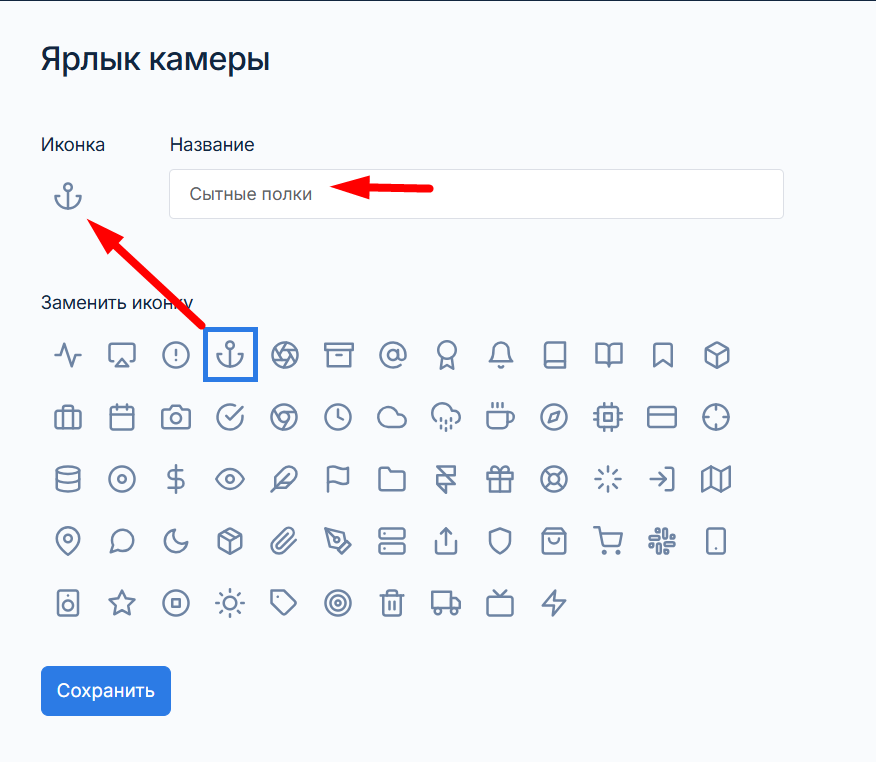The height and width of the screenshot is (762, 876).
Task: Select the map pin icon
Action: pos(68,541)
